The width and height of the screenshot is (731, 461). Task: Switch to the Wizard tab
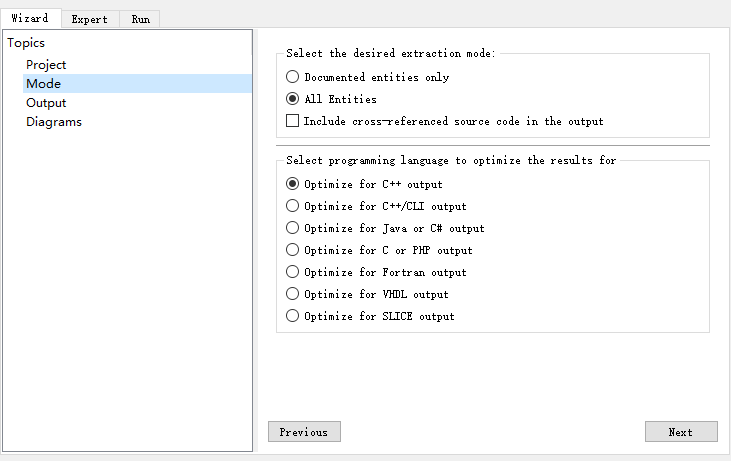coord(30,18)
